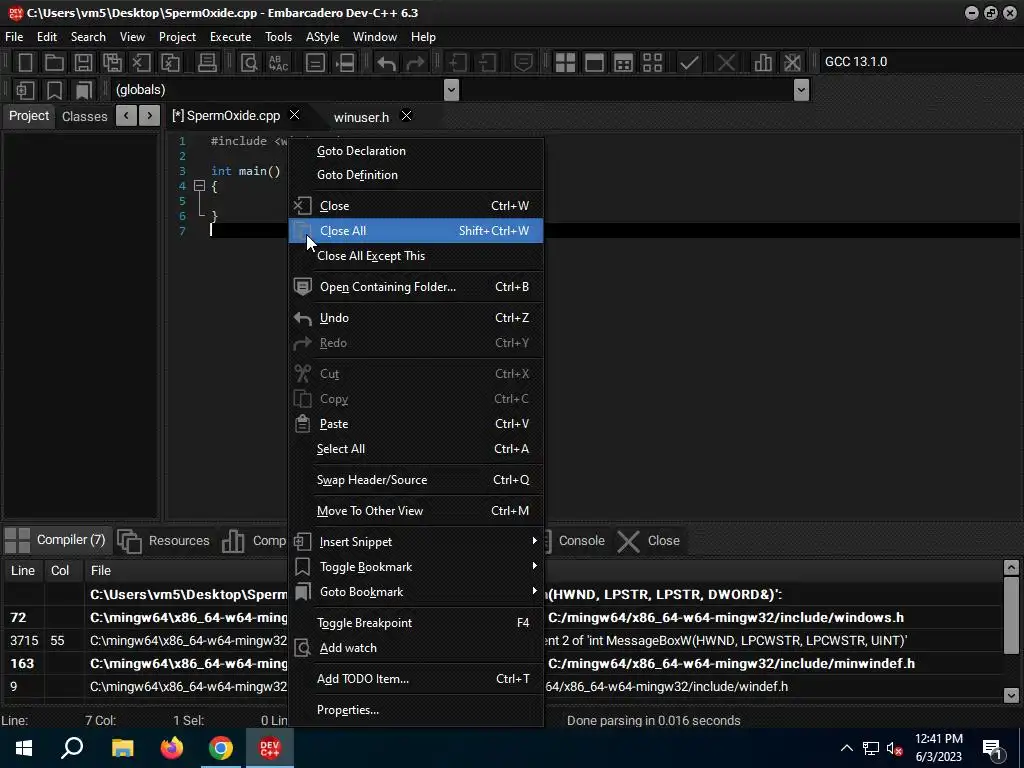Close the SpermOxide.cpp tab with its X

pyautogui.click(x=295, y=115)
